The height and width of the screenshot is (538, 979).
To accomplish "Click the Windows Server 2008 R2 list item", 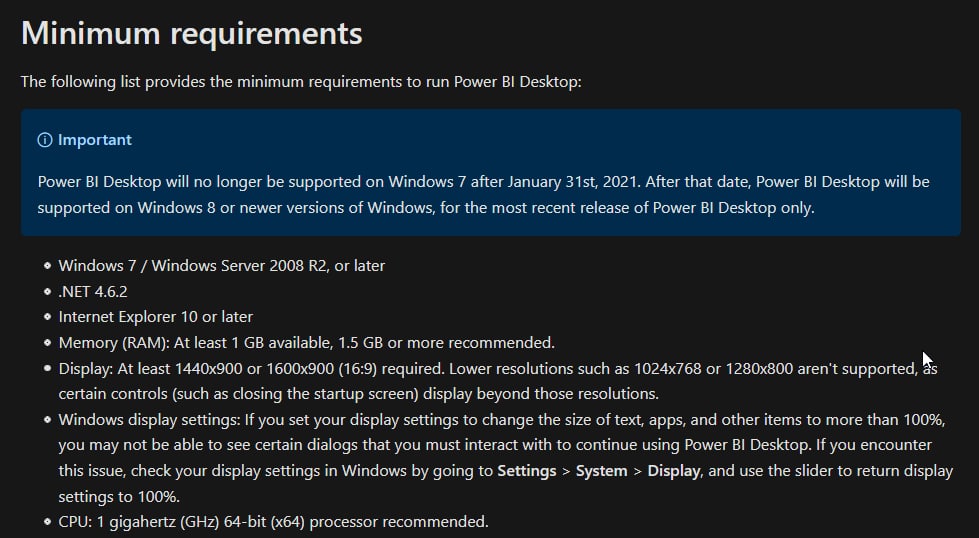I will click(x=222, y=266).
